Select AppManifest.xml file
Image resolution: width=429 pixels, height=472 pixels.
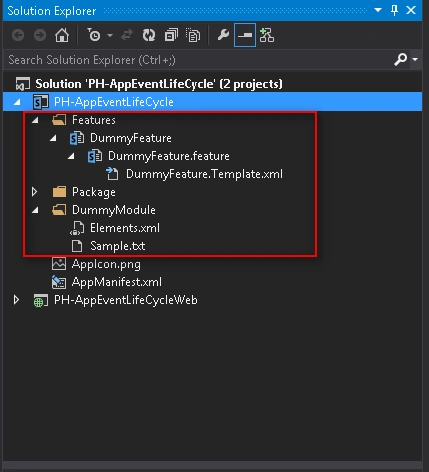pyautogui.click(x=117, y=282)
